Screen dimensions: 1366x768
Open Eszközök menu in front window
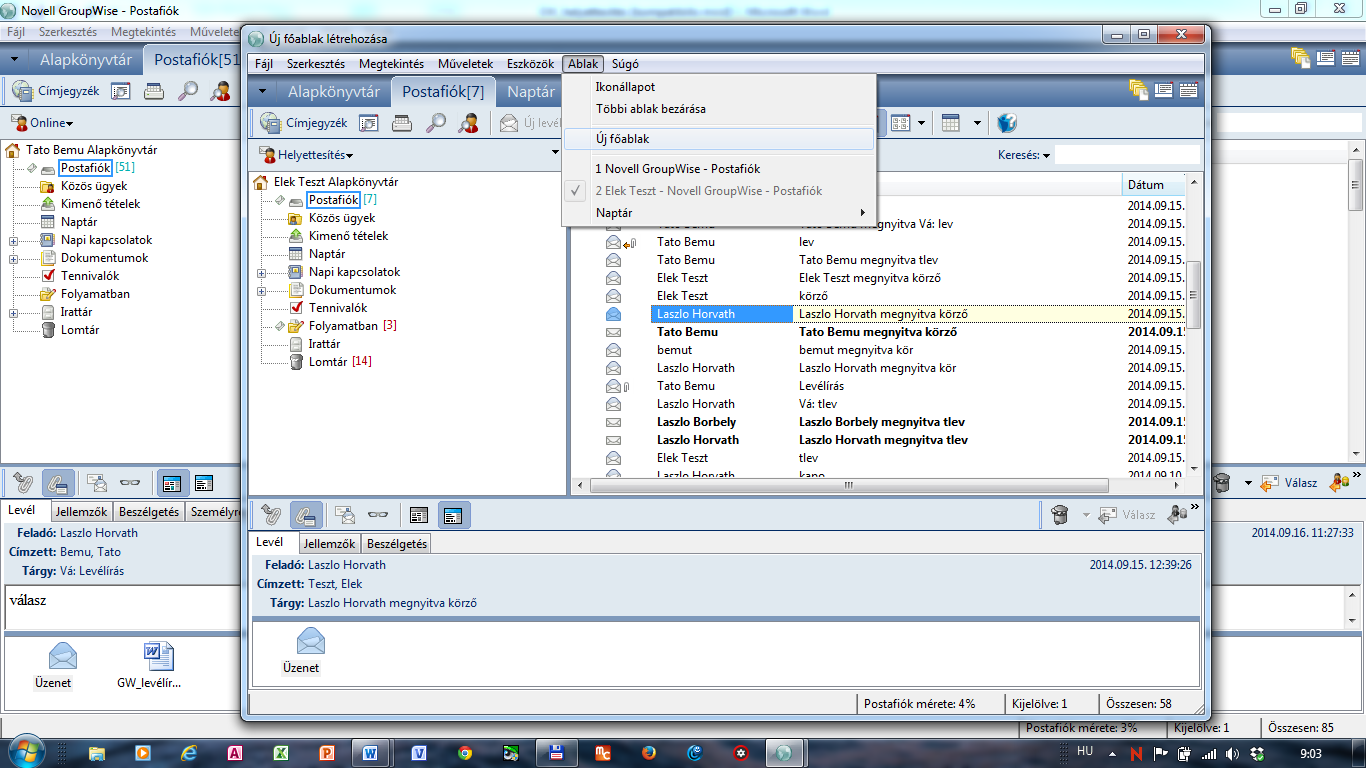(x=530, y=63)
